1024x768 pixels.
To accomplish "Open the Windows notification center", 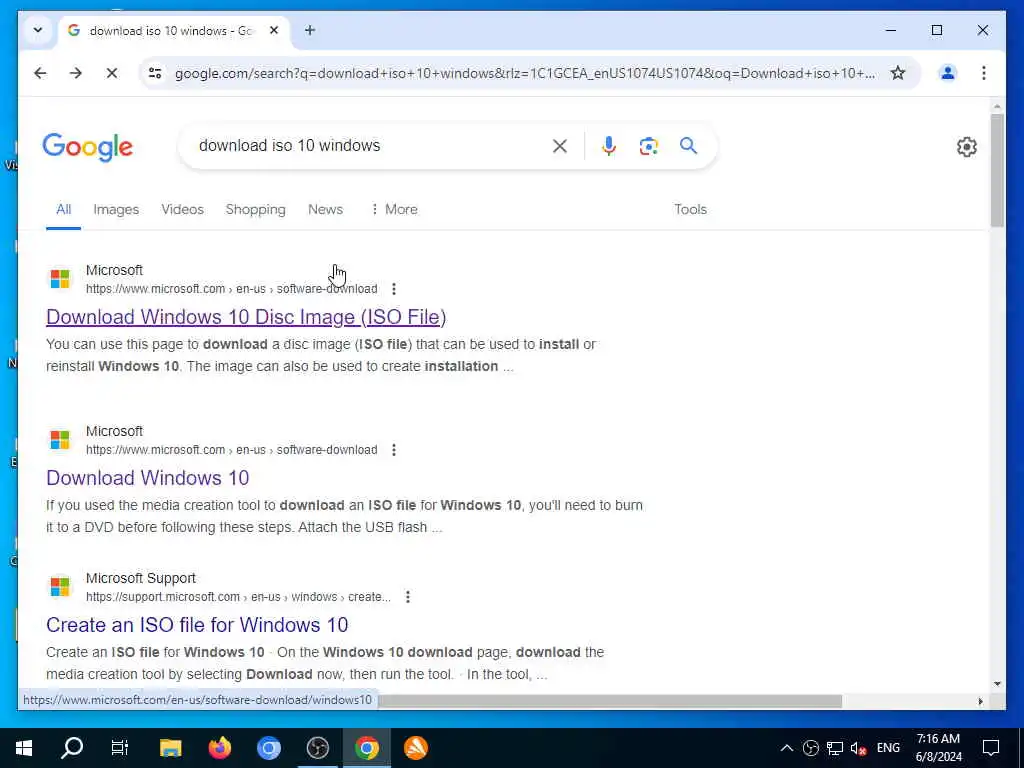I will [x=991, y=748].
